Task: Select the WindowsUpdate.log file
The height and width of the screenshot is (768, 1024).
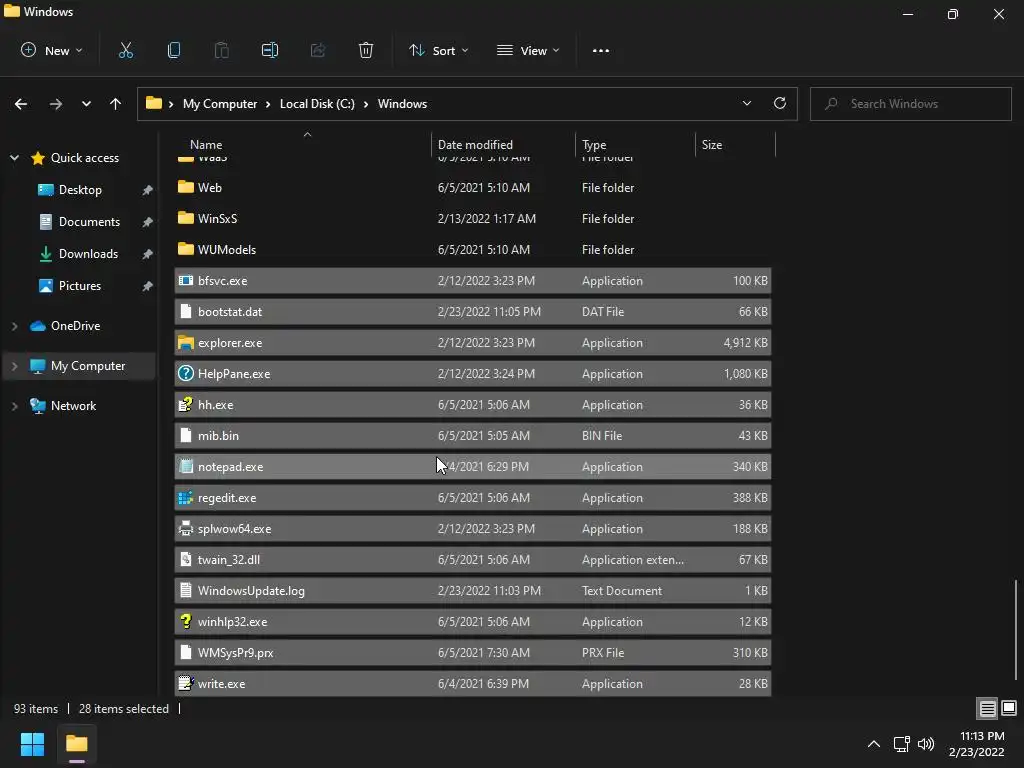Action: [x=473, y=590]
